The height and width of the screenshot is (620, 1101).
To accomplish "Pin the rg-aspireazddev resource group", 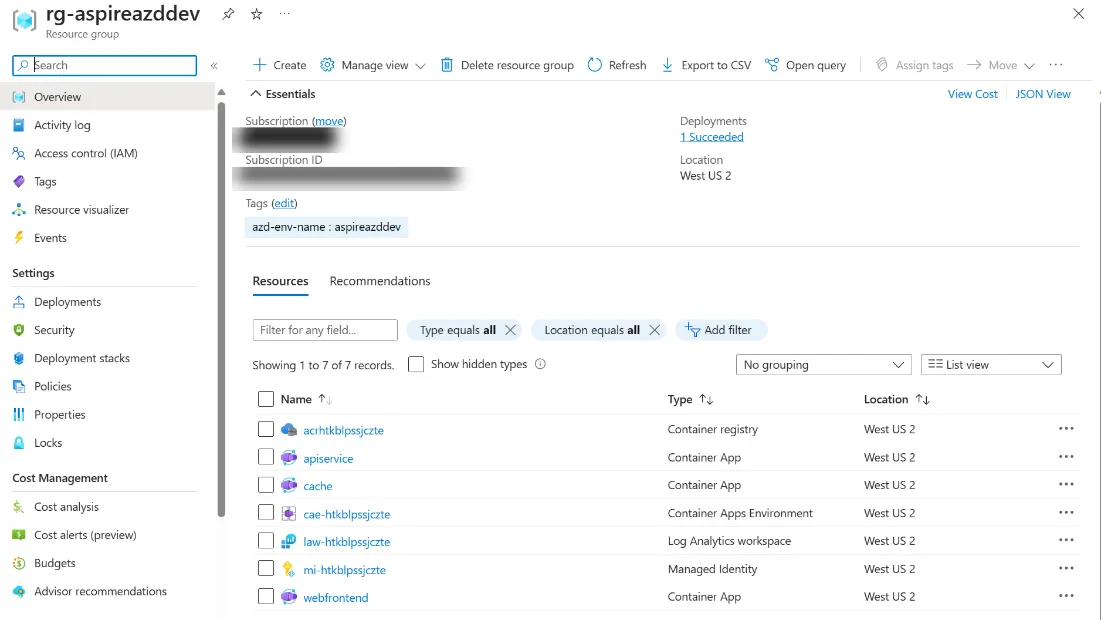I will click(x=228, y=14).
